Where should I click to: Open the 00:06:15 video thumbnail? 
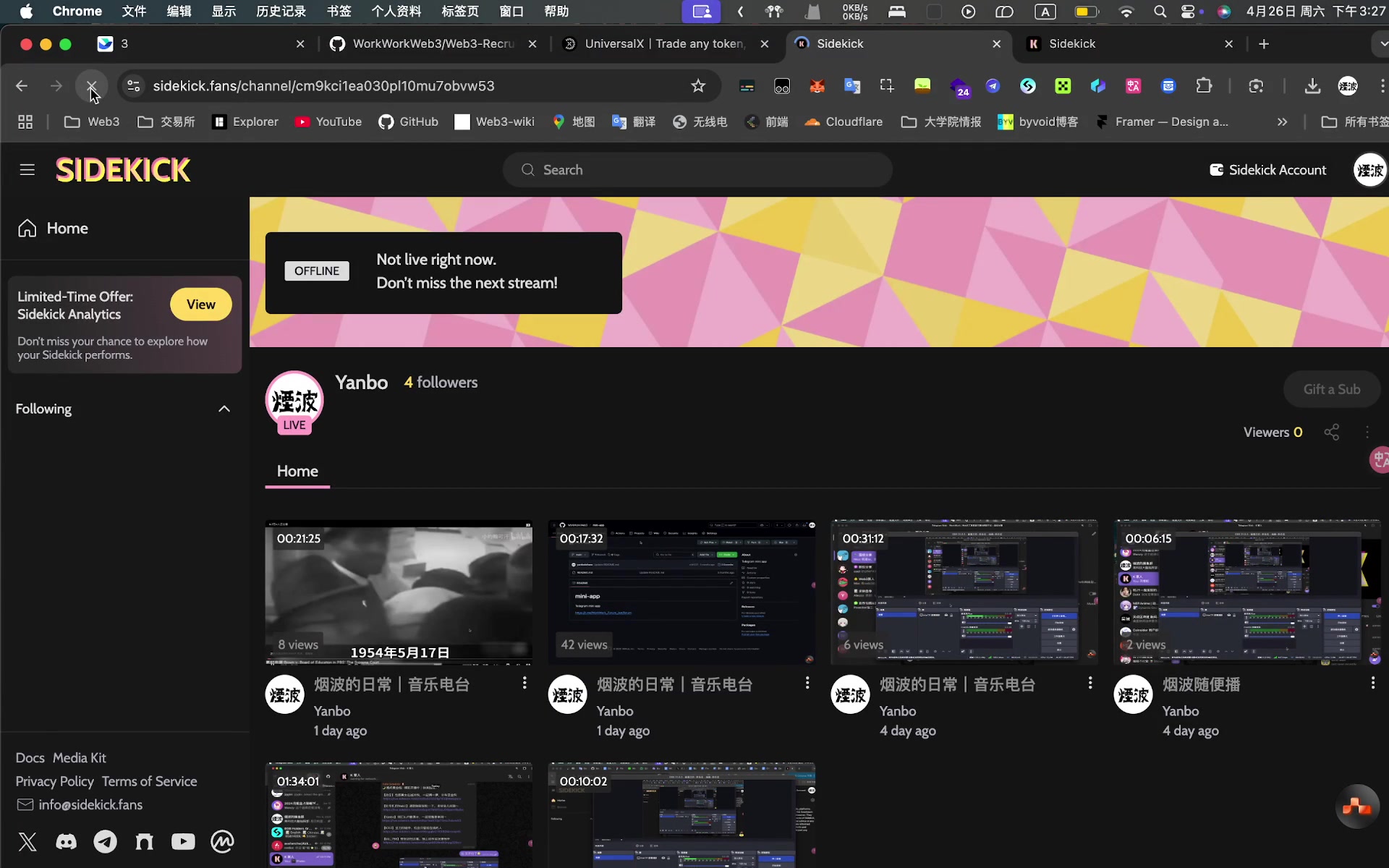point(1247,592)
